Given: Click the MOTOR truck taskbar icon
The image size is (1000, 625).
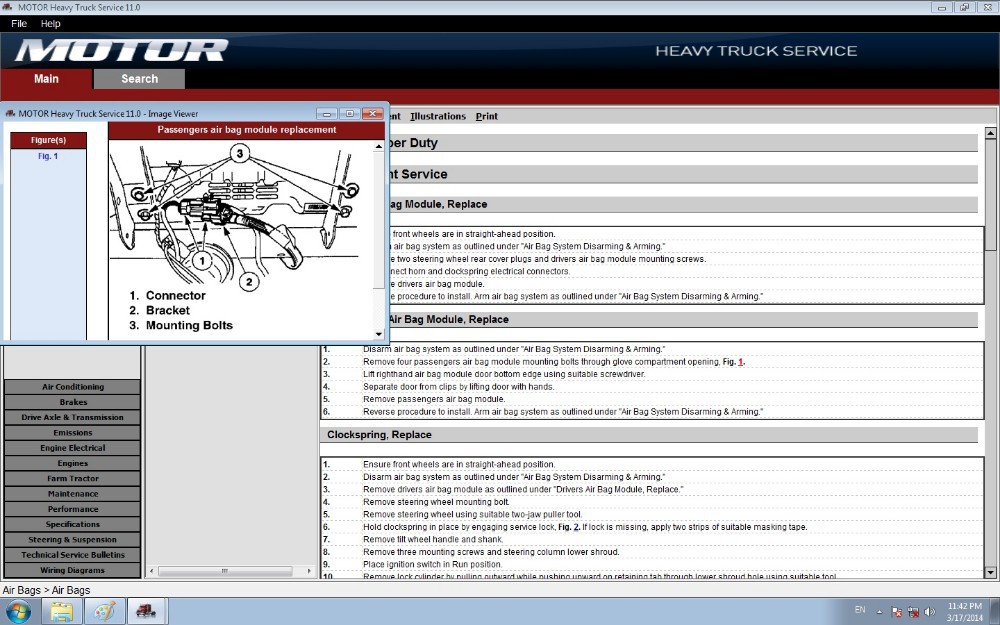Looking at the screenshot, I should (x=147, y=611).
